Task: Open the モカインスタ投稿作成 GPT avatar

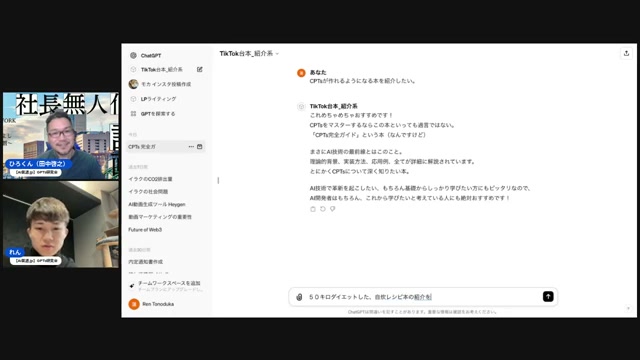Action: click(133, 84)
